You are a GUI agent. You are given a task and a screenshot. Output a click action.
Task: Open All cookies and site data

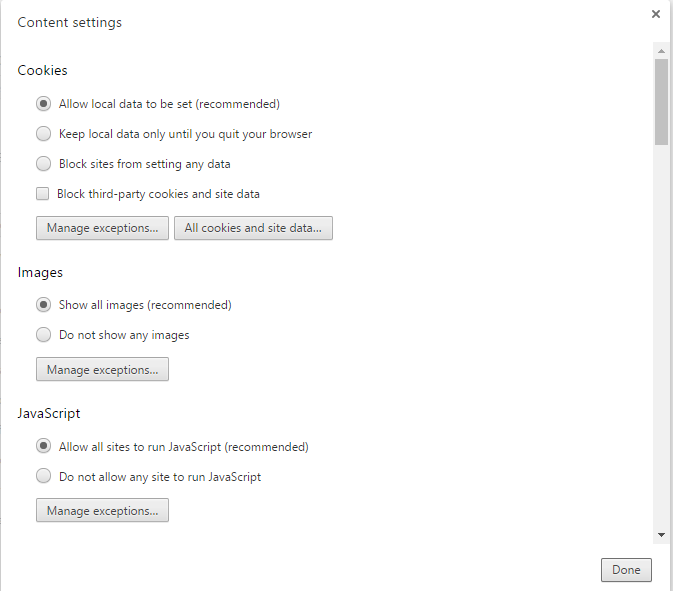[x=253, y=228]
